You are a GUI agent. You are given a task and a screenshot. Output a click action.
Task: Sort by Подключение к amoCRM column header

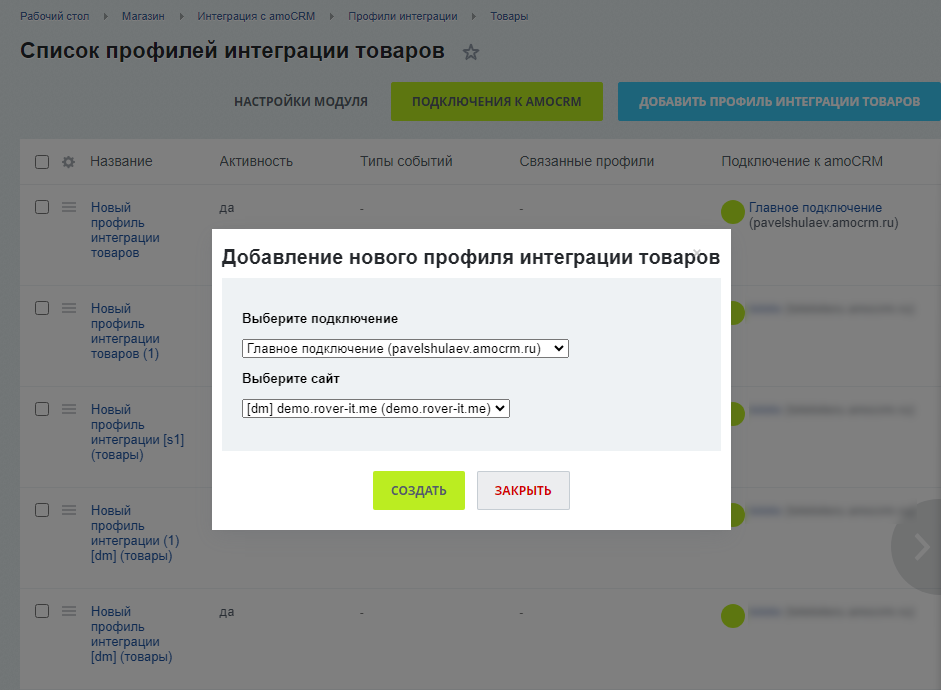802,161
